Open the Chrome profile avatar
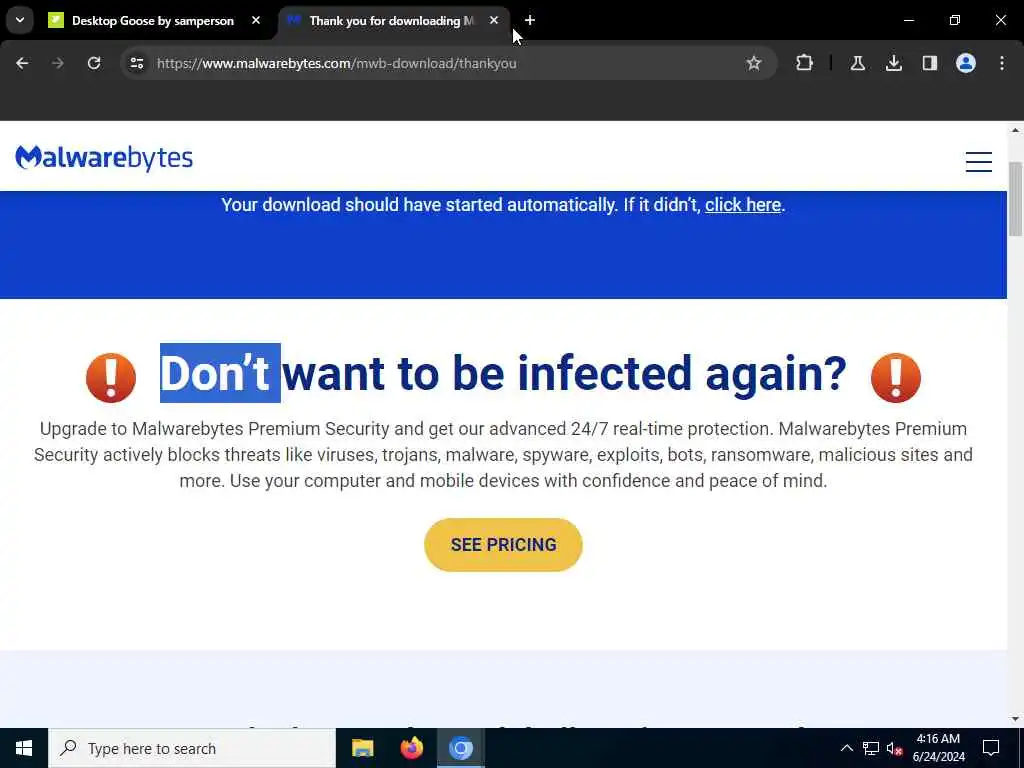1024x768 pixels. pos(965,63)
